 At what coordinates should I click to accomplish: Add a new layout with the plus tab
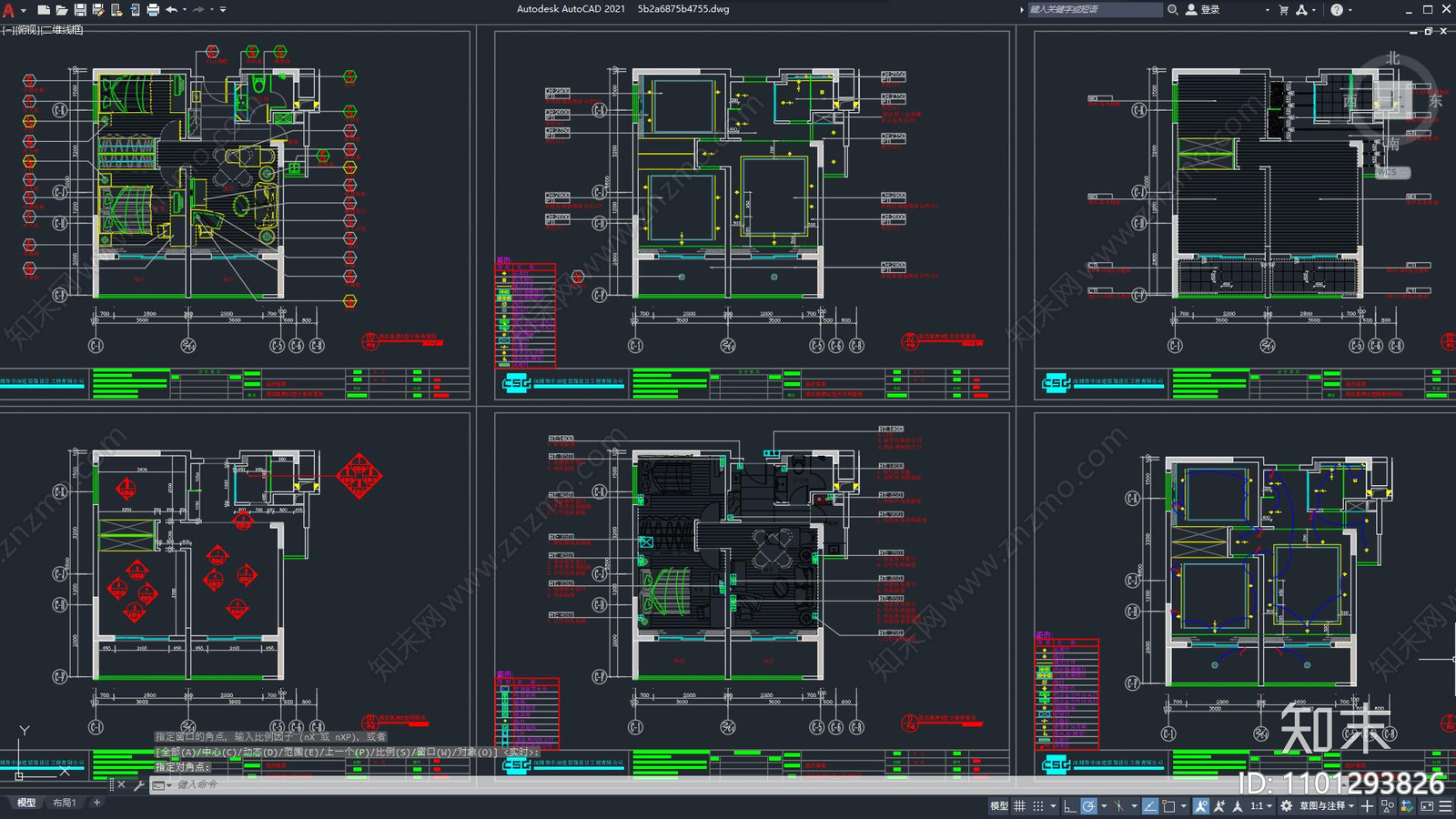[96, 803]
